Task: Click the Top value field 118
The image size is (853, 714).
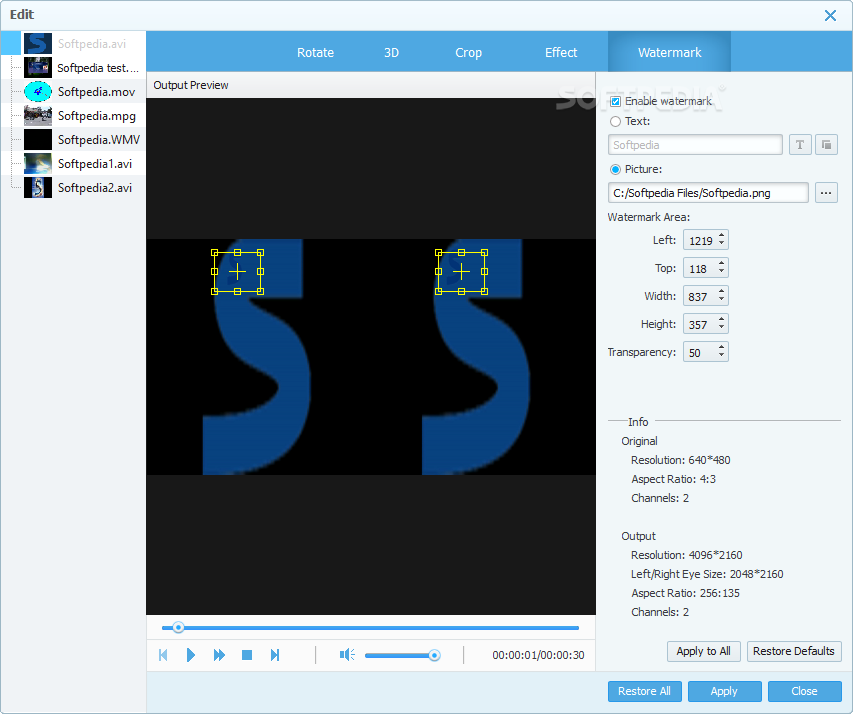Action: pos(701,268)
